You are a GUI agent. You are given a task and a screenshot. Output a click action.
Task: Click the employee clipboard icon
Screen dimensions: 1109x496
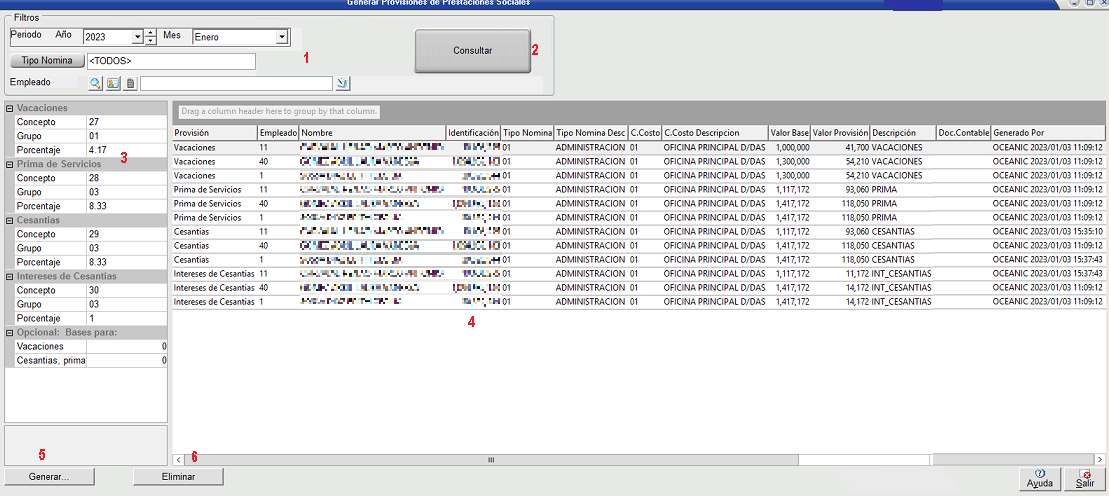(130, 83)
